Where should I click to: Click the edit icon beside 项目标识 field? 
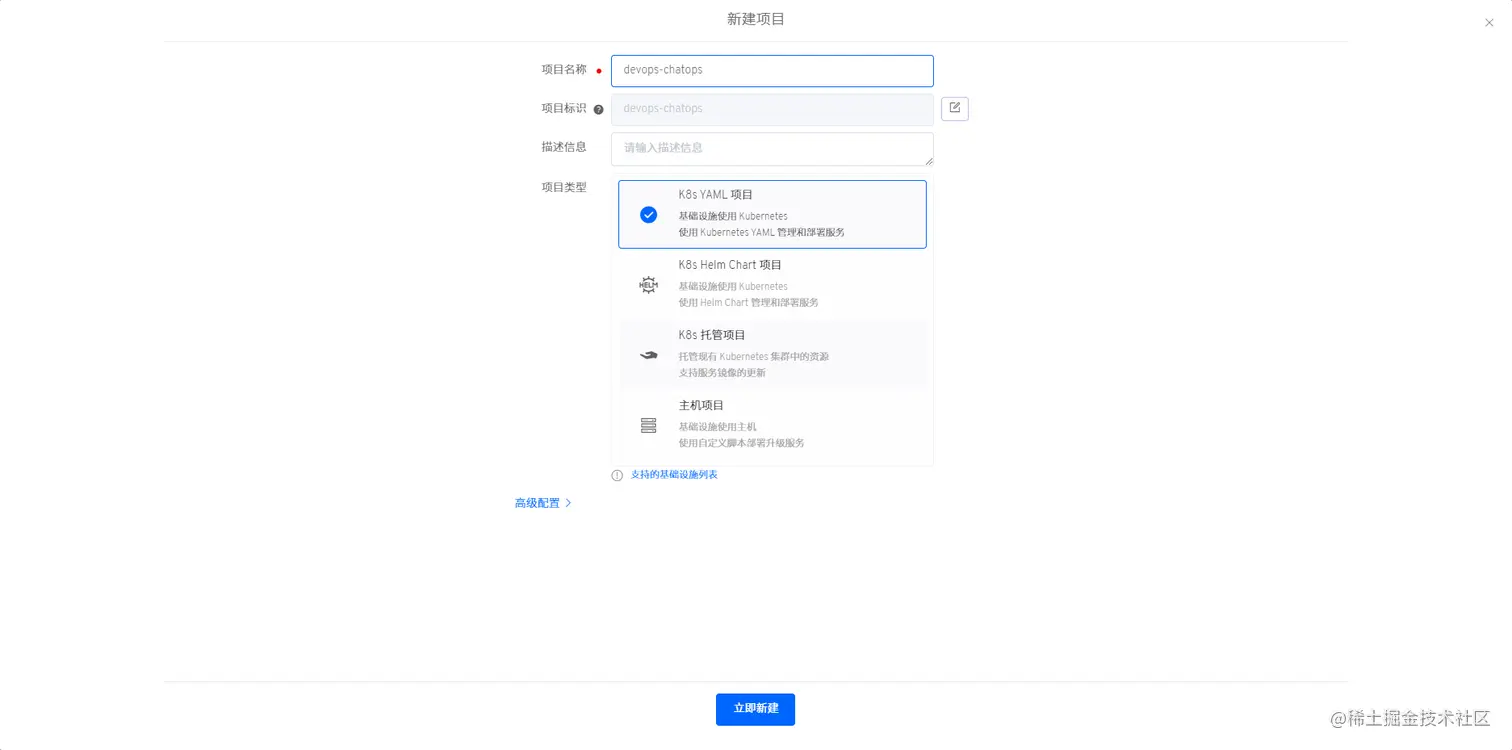(x=955, y=108)
